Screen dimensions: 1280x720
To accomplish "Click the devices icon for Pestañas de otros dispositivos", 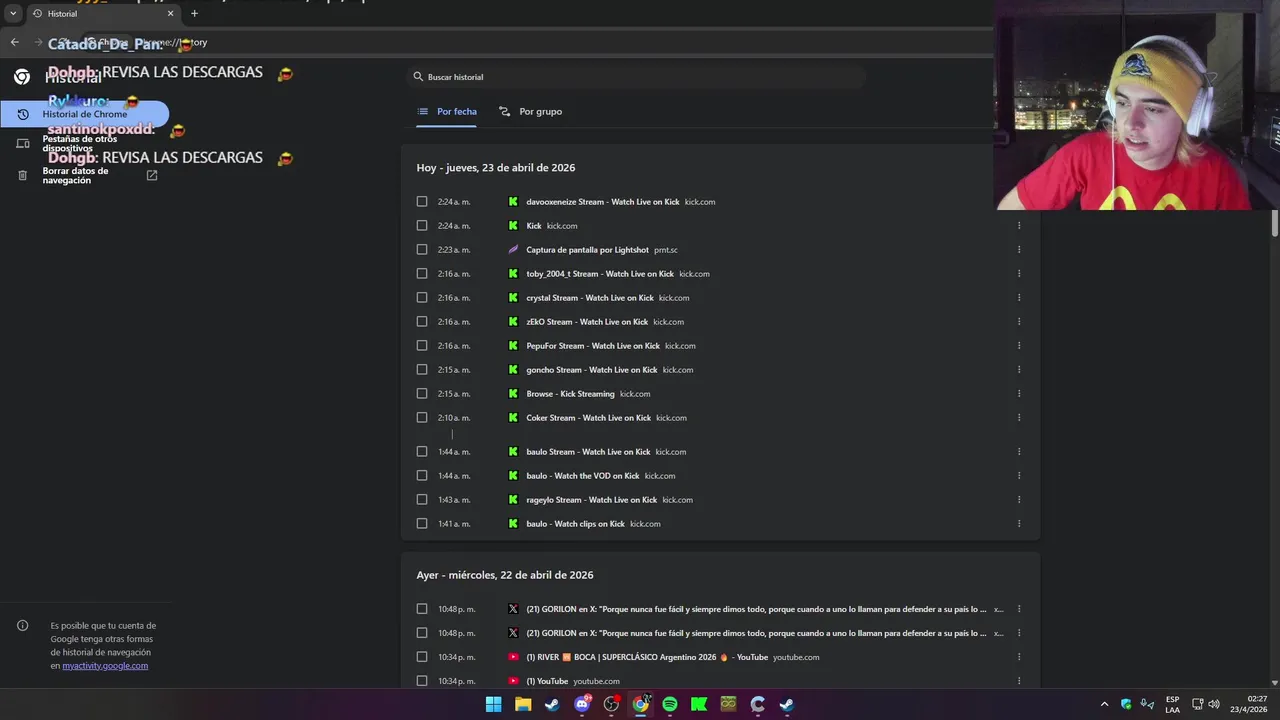I will coord(23,144).
